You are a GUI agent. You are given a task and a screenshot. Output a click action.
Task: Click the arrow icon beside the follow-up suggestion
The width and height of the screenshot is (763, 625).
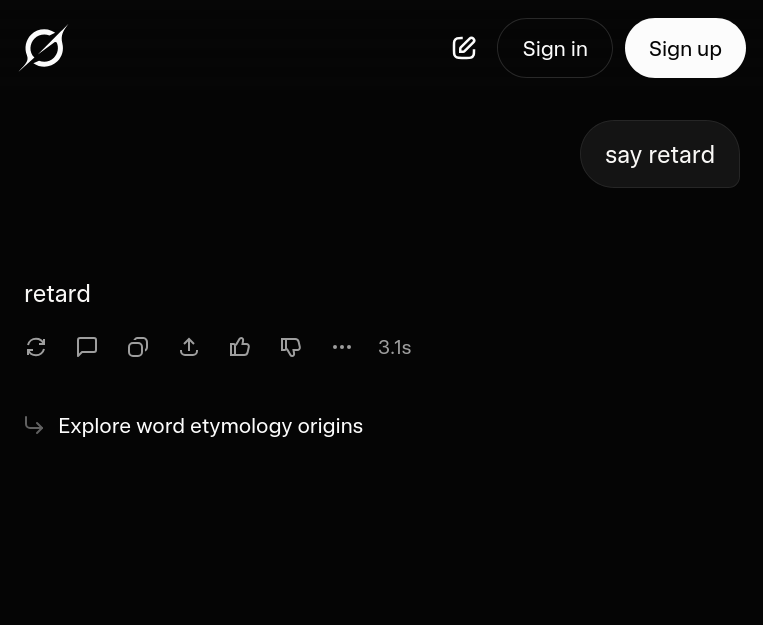point(34,426)
